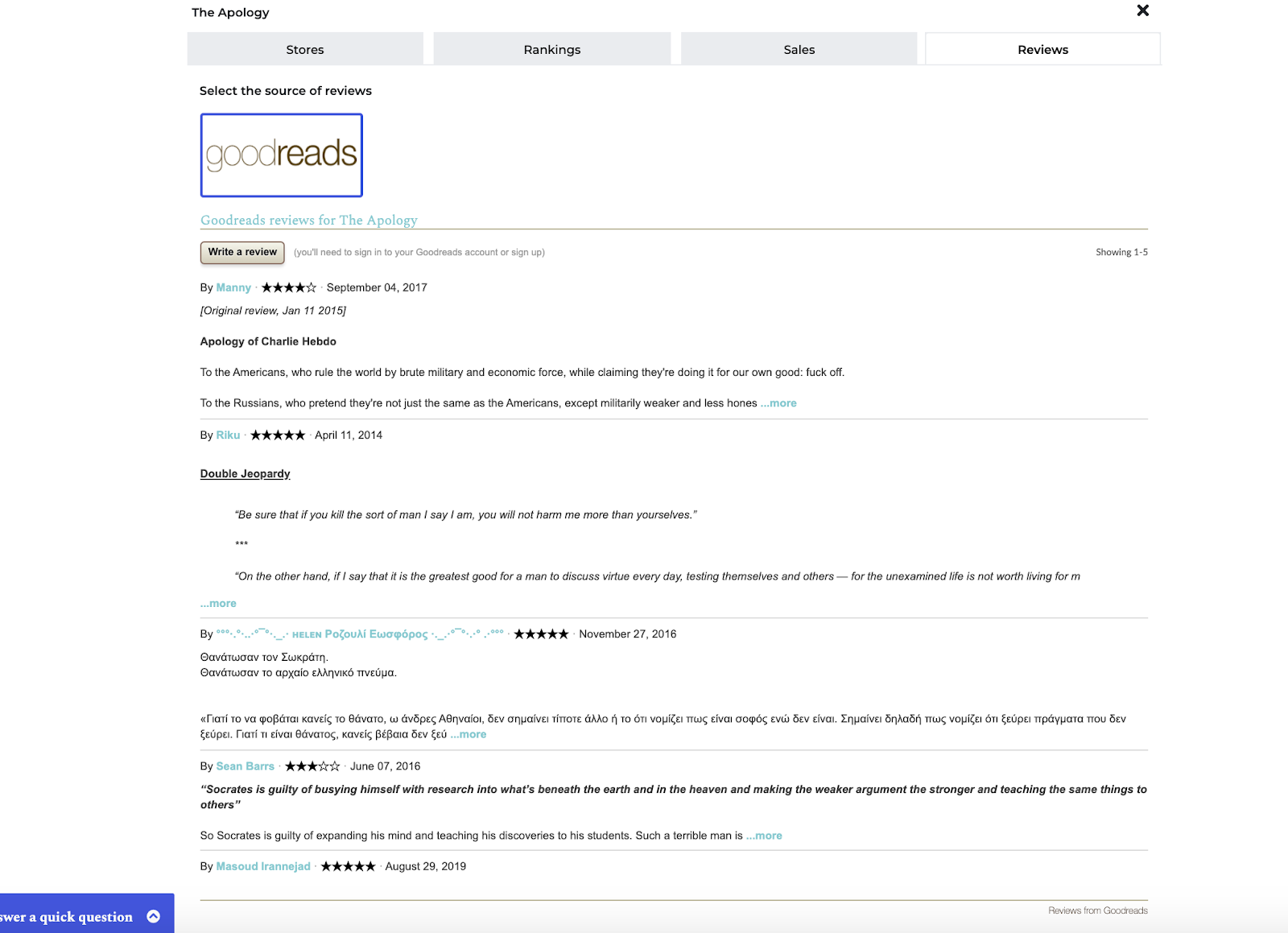
Task: Expand Helen's Greek review with more
Action: (469, 734)
